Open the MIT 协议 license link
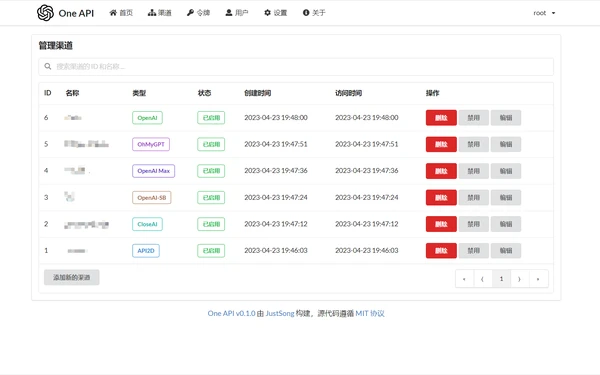This screenshot has height=375, width=600. [370, 313]
